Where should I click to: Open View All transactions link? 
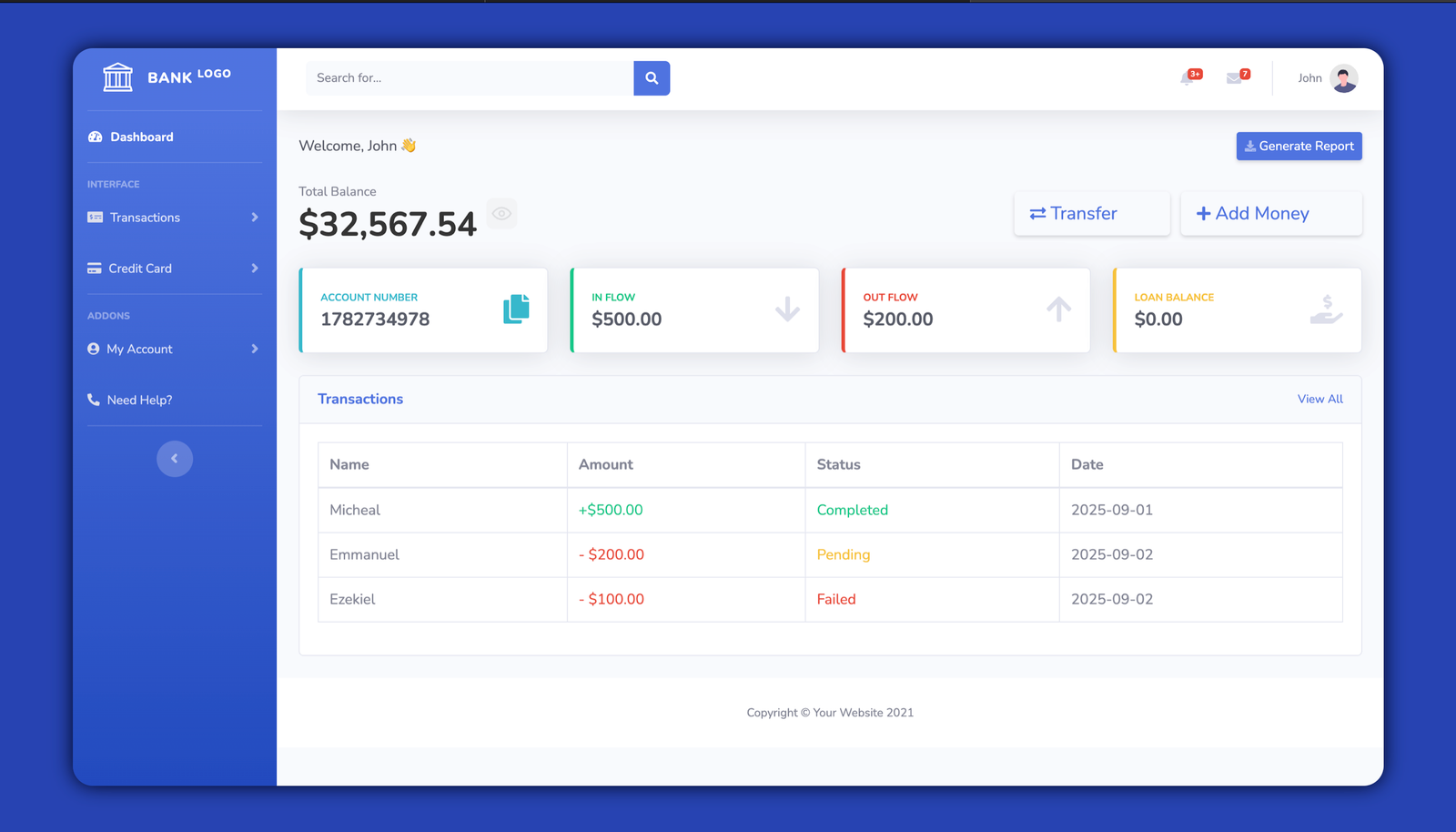pos(1319,399)
